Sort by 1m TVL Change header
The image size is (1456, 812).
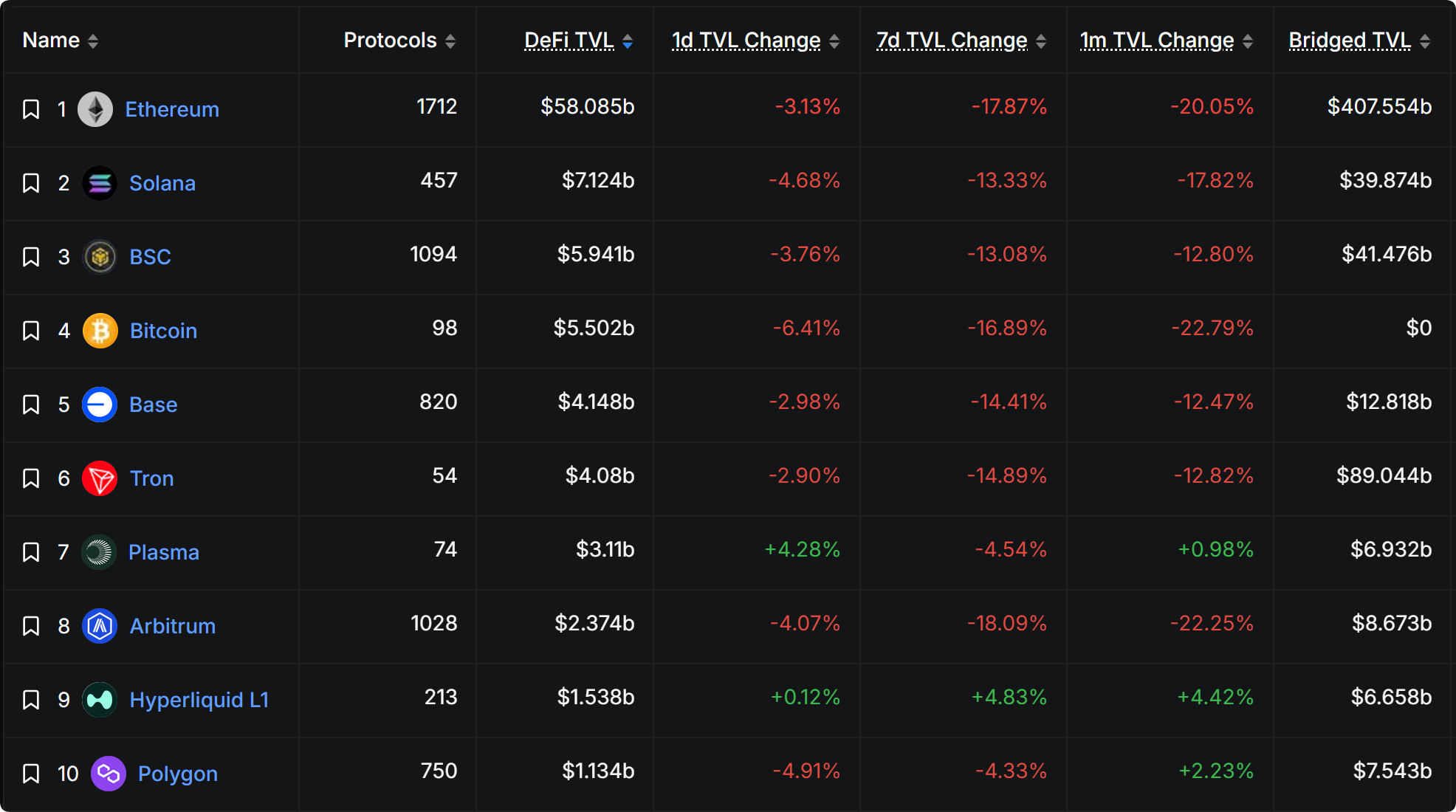[x=1157, y=41]
